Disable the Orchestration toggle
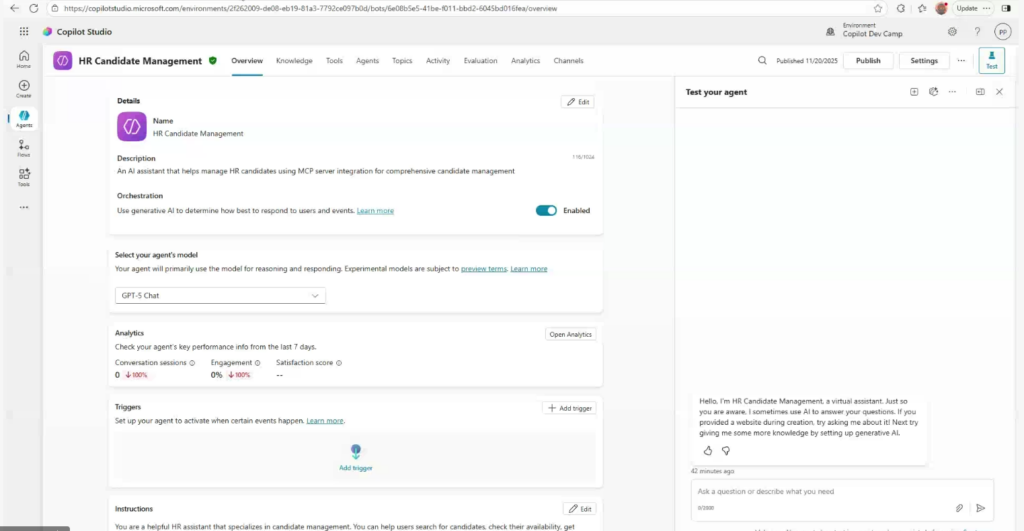Image resolution: width=1024 pixels, height=531 pixels. pyautogui.click(x=546, y=210)
